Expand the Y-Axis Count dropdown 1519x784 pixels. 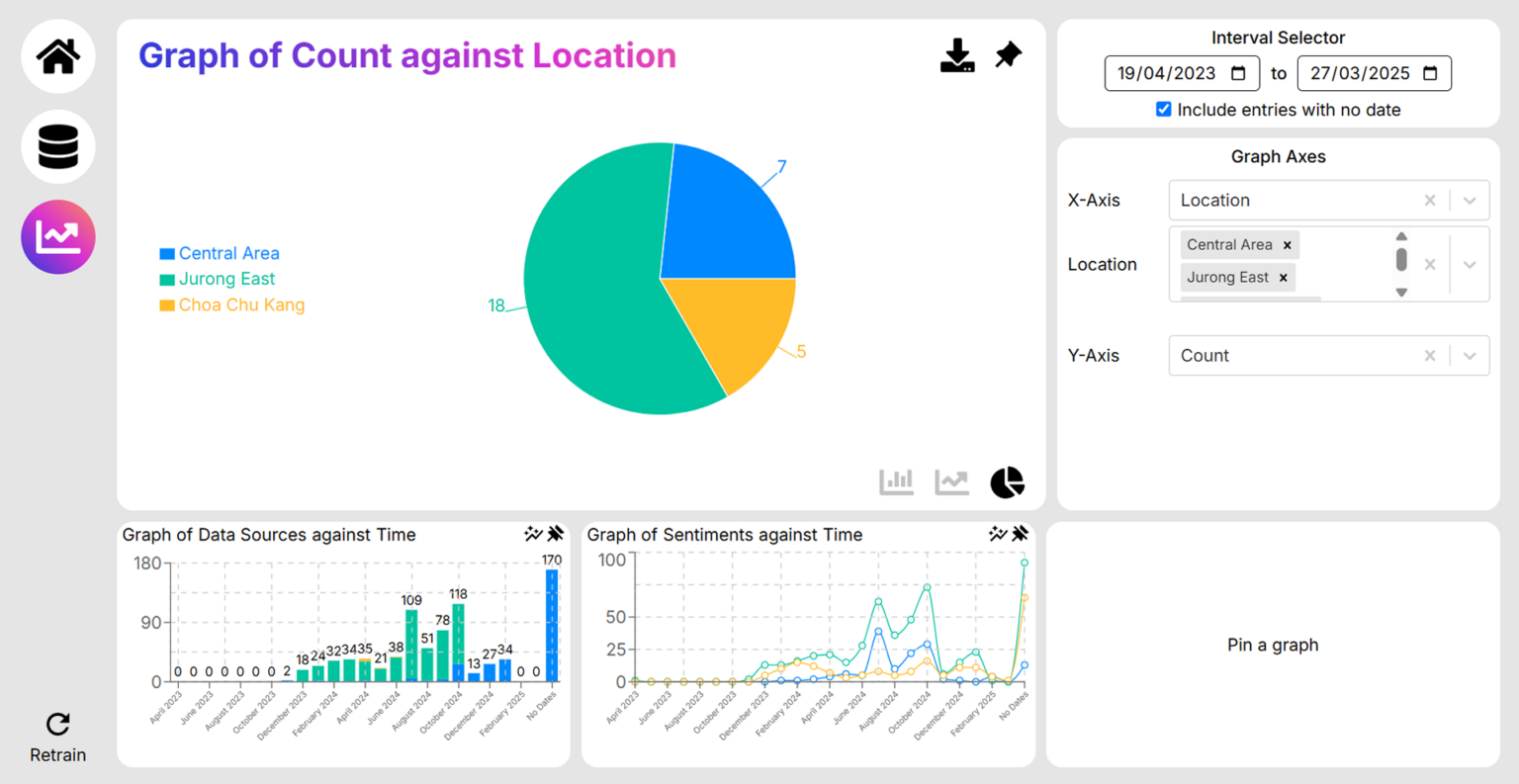tap(1470, 356)
